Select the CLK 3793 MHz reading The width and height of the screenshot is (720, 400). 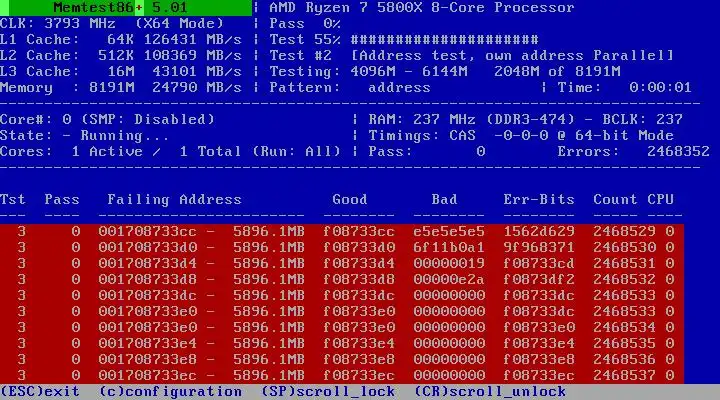pos(58,23)
